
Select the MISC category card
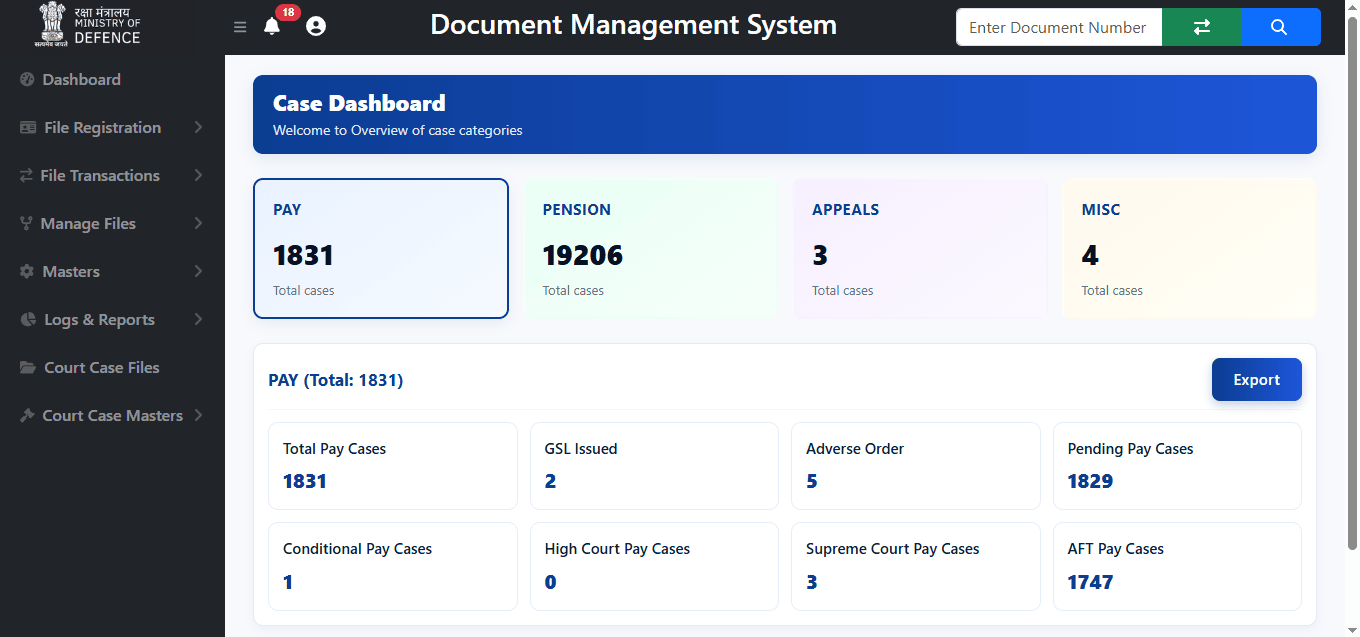coord(1189,249)
